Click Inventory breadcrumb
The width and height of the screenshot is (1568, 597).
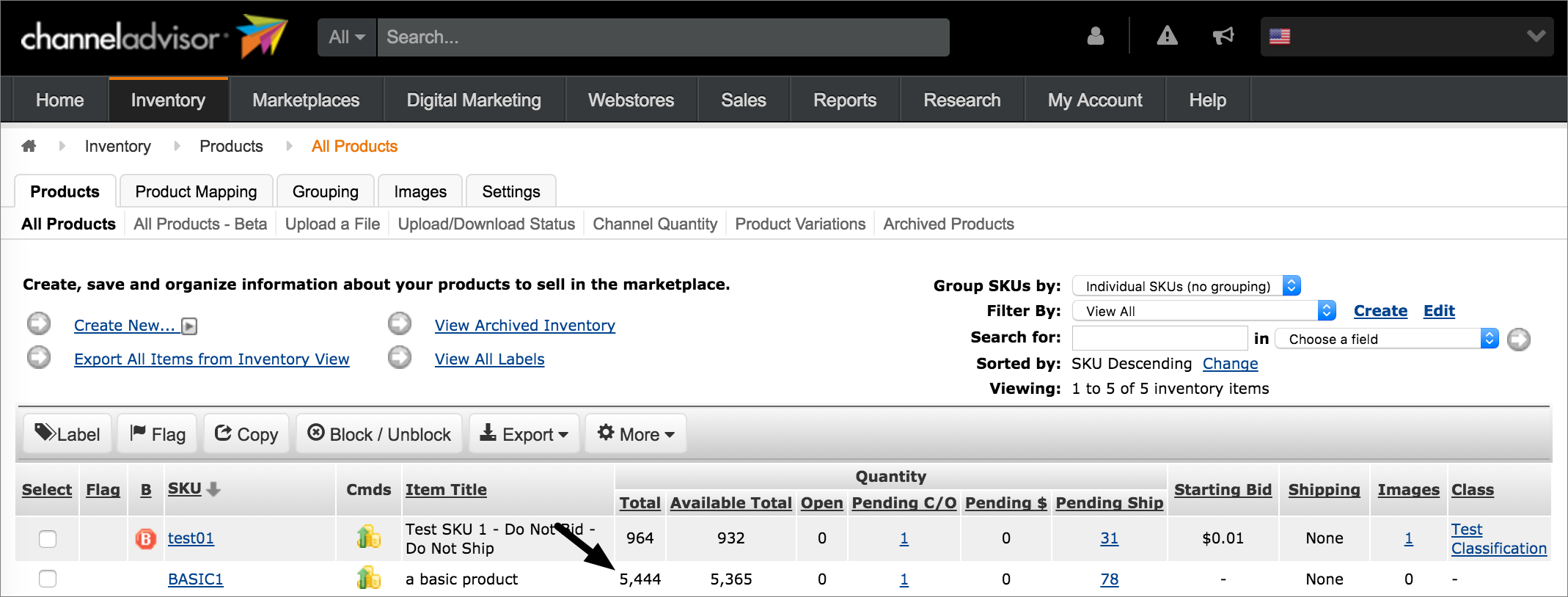[x=117, y=146]
